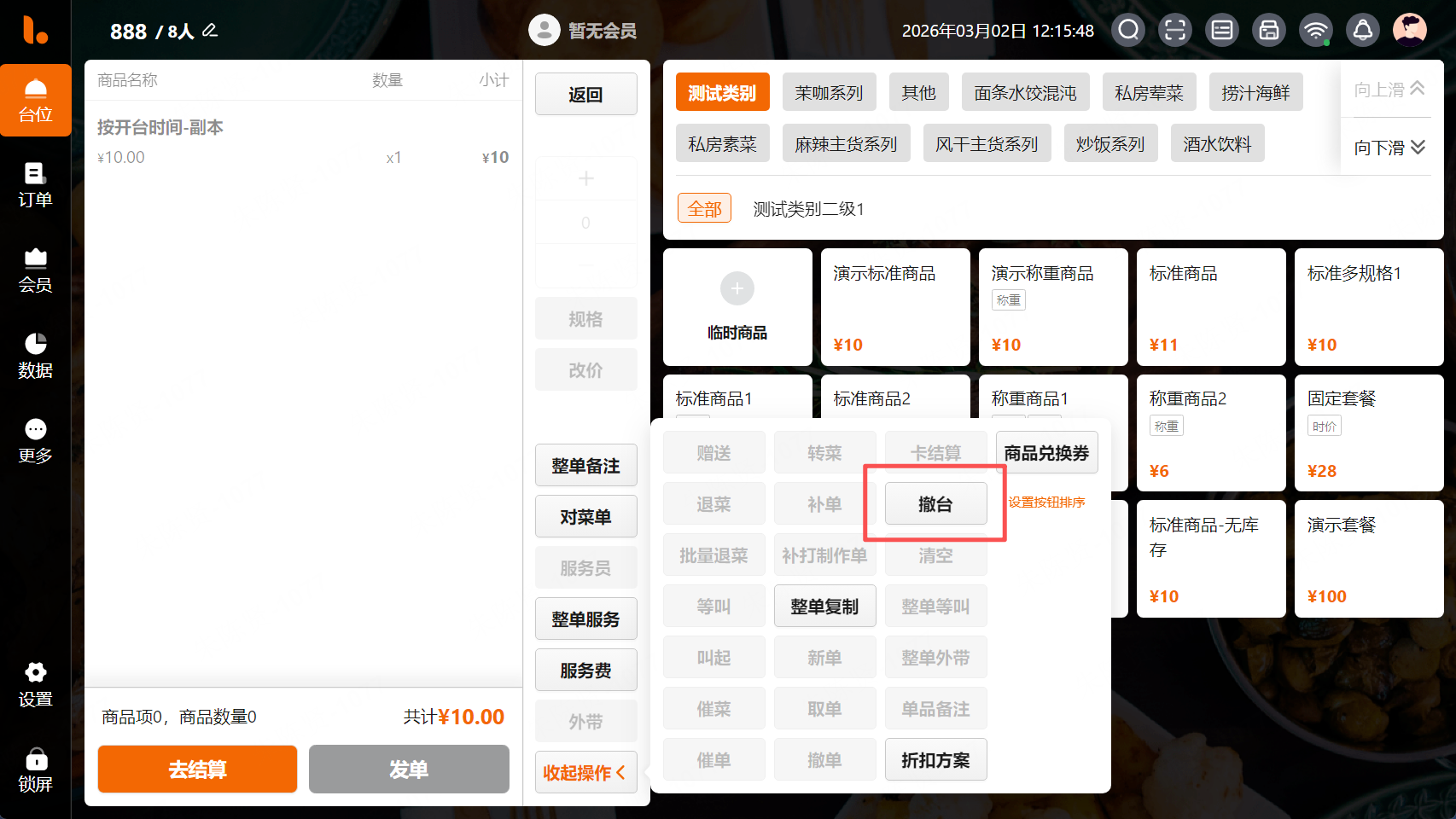Click the 折扣方案 discount plan button
This screenshot has width=1456, height=819.
point(935,759)
